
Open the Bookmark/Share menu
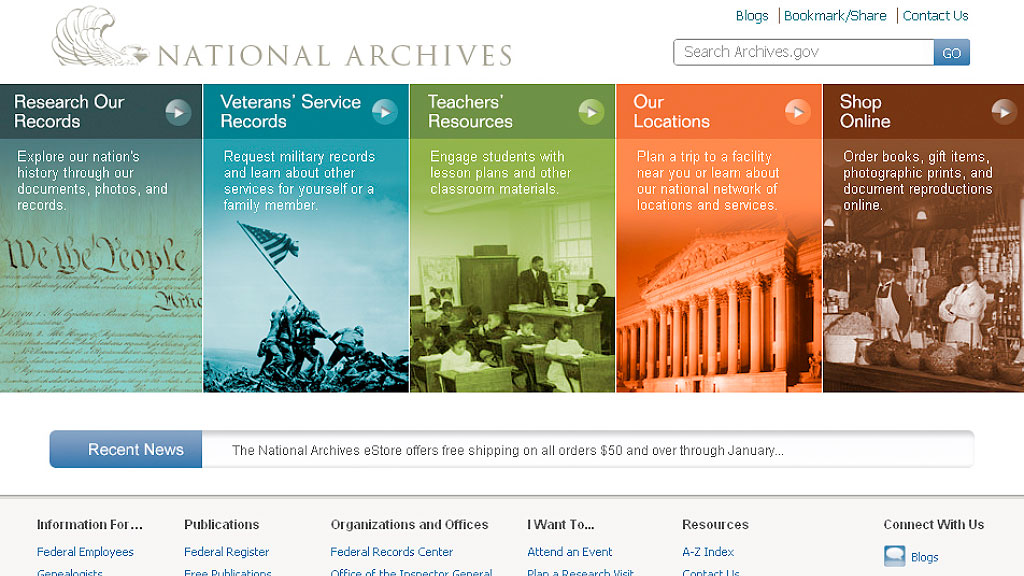coord(835,15)
